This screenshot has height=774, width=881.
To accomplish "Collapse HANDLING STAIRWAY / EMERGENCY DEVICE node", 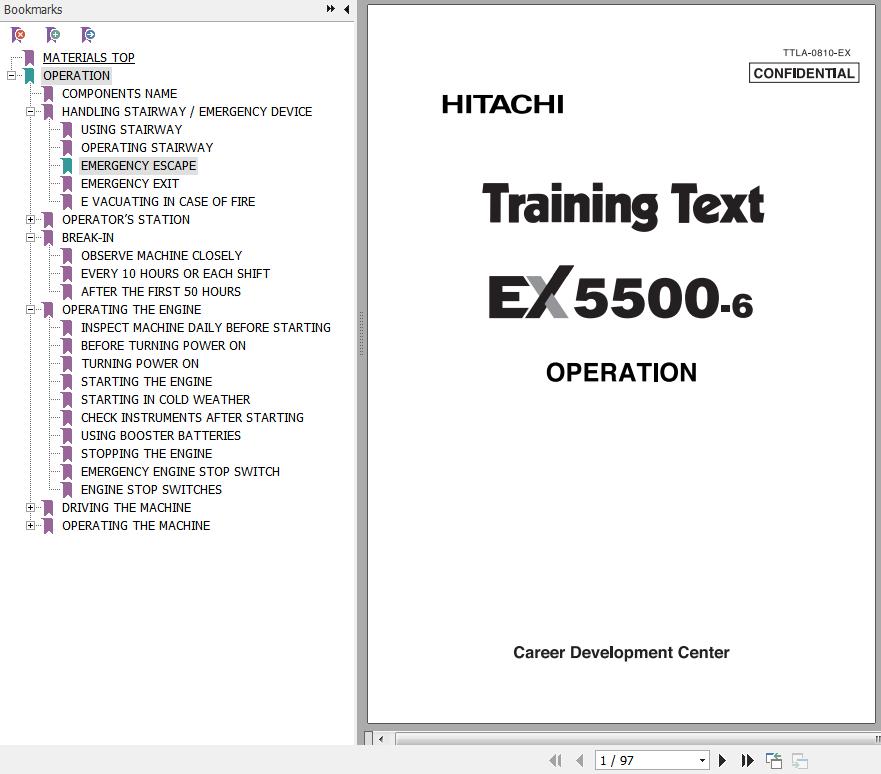I will pos(30,111).
